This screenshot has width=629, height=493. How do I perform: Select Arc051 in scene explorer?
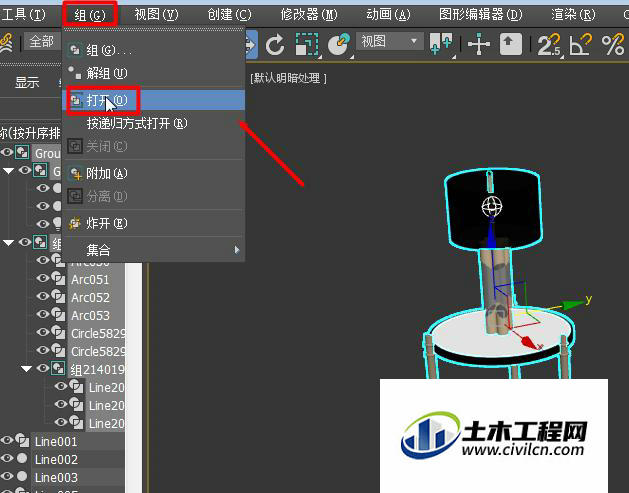[90, 280]
